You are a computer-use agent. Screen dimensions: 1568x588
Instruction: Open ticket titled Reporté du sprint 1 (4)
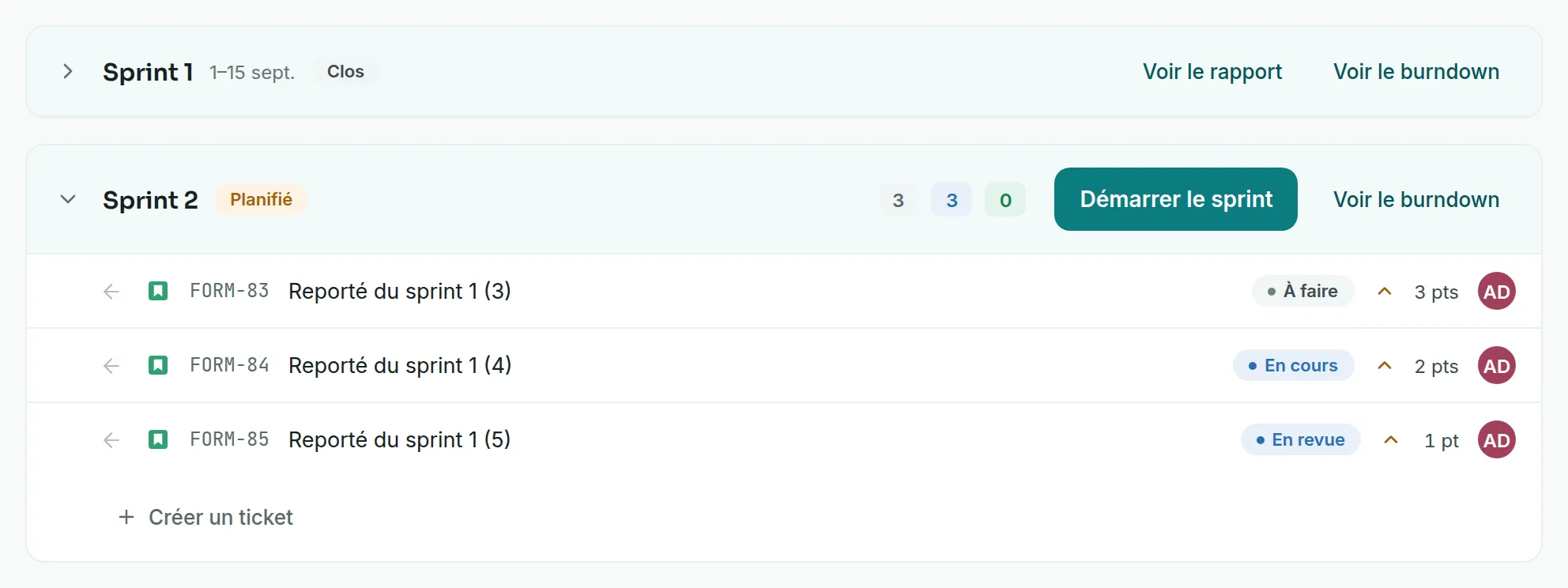pos(400,366)
